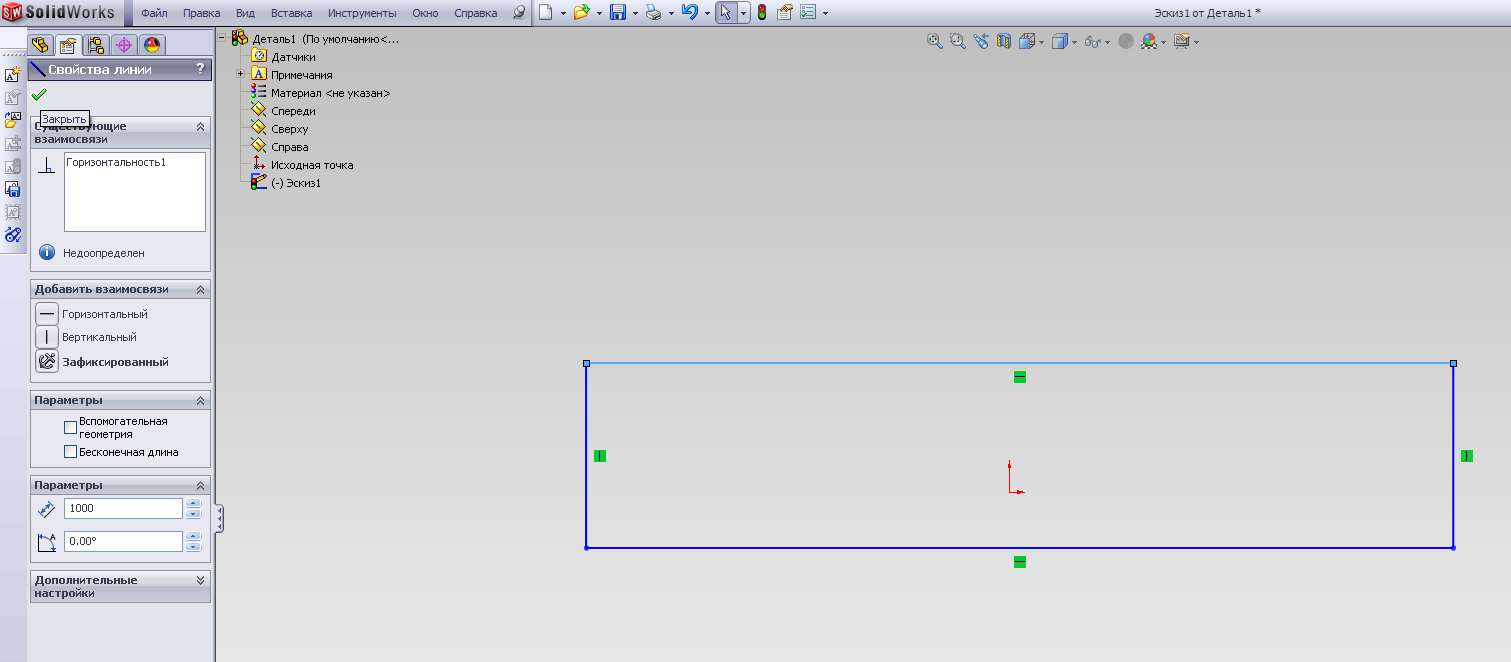The width and height of the screenshot is (1511, 662).
Task: Click the View Orientation icon
Action: pyautogui.click(x=1027, y=41)
